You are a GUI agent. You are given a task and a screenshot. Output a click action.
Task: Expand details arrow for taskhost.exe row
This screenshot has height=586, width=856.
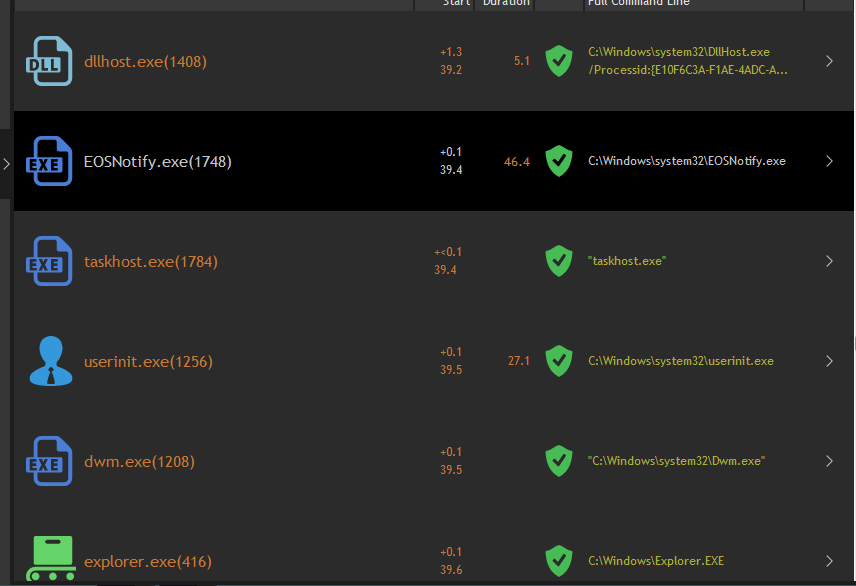(x=829, y=261)
